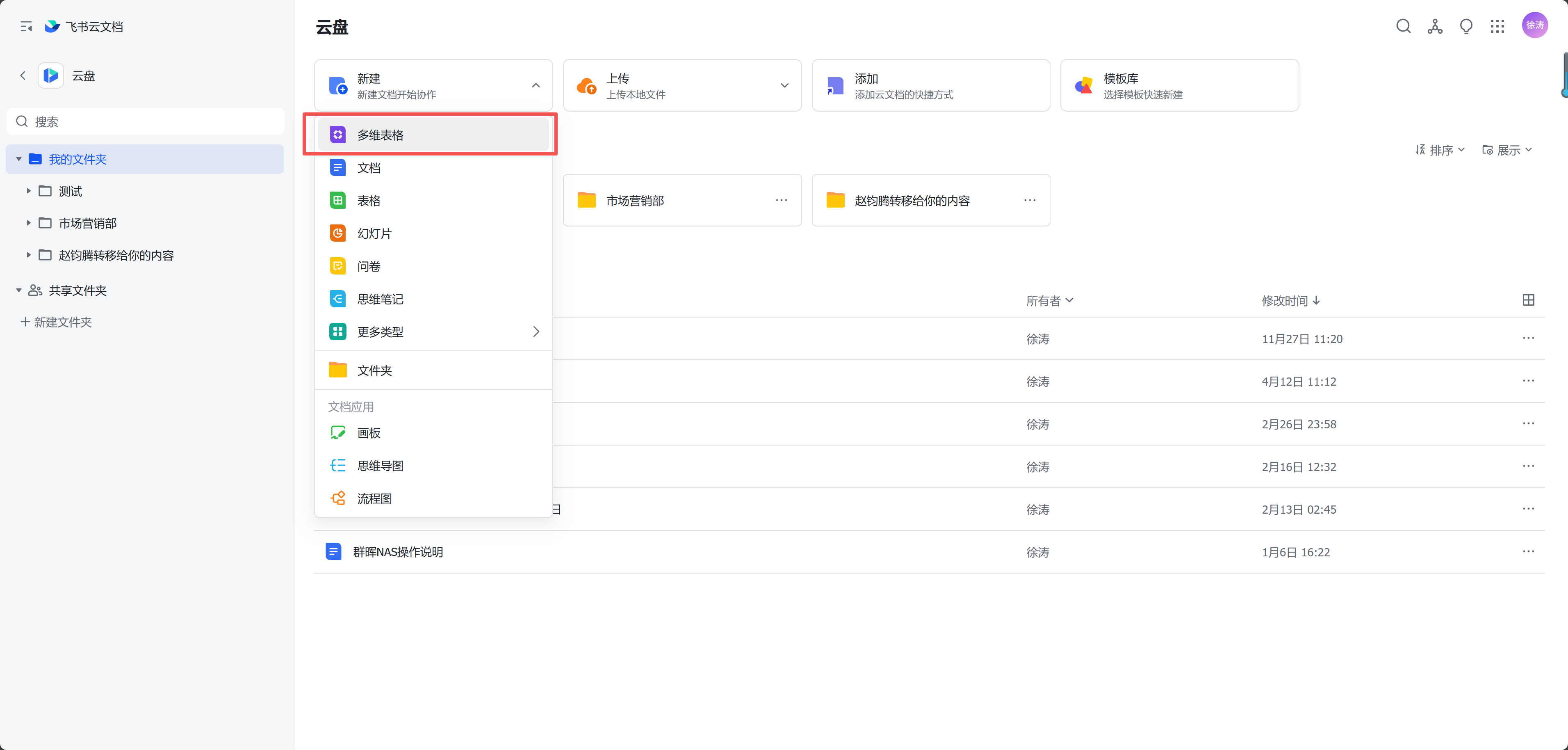Collapse the 共享文件夹 tree section
Viewport: 1568px width, 750px height.
[19, 290]
